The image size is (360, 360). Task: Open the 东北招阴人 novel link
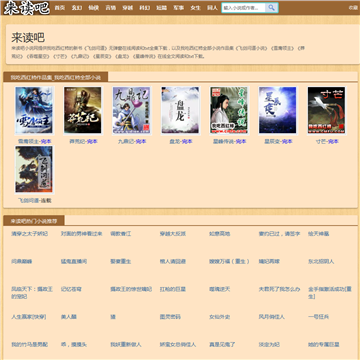coord(321,261)
